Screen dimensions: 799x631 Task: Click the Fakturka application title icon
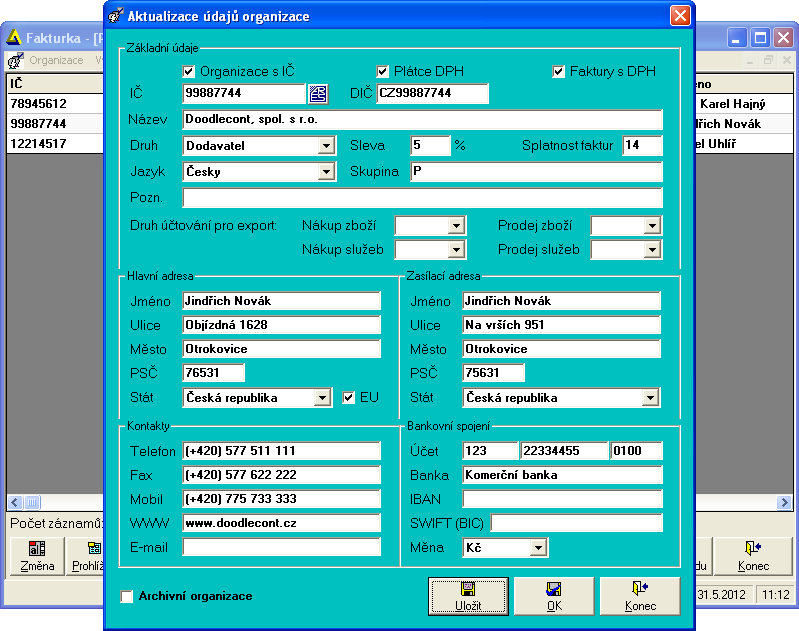15,38
